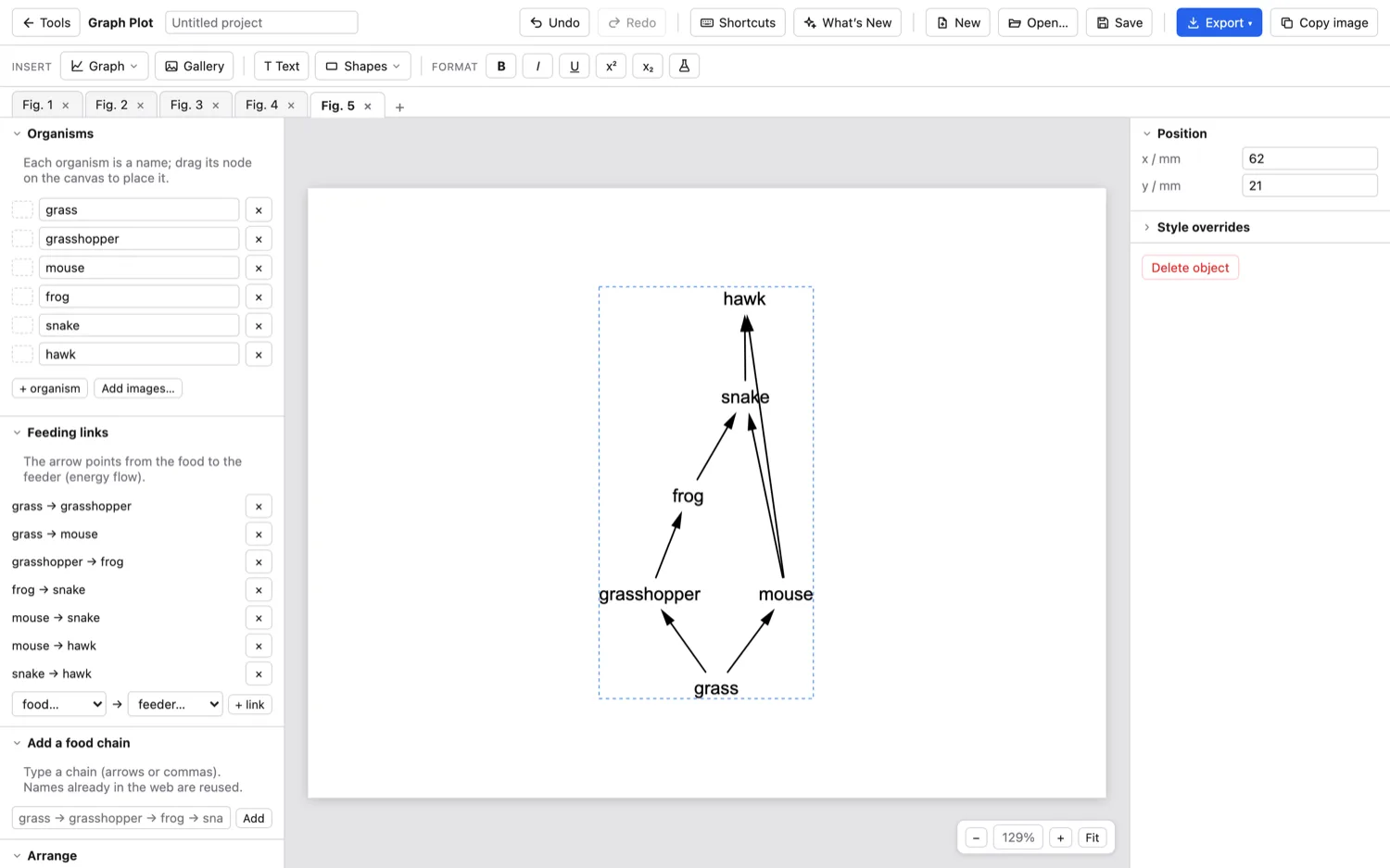Remove the grasshopper organism
This screenshot has width=1390, height=868.
(259, 239)
